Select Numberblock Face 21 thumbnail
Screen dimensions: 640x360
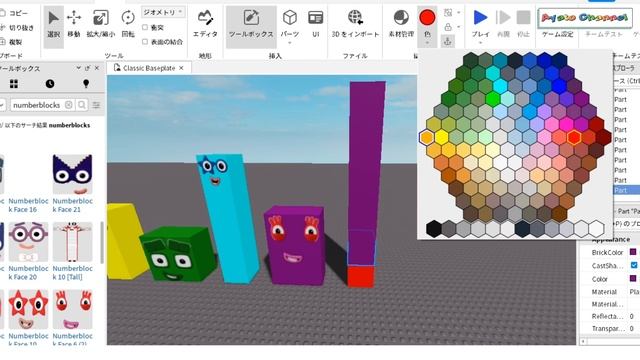72,174
